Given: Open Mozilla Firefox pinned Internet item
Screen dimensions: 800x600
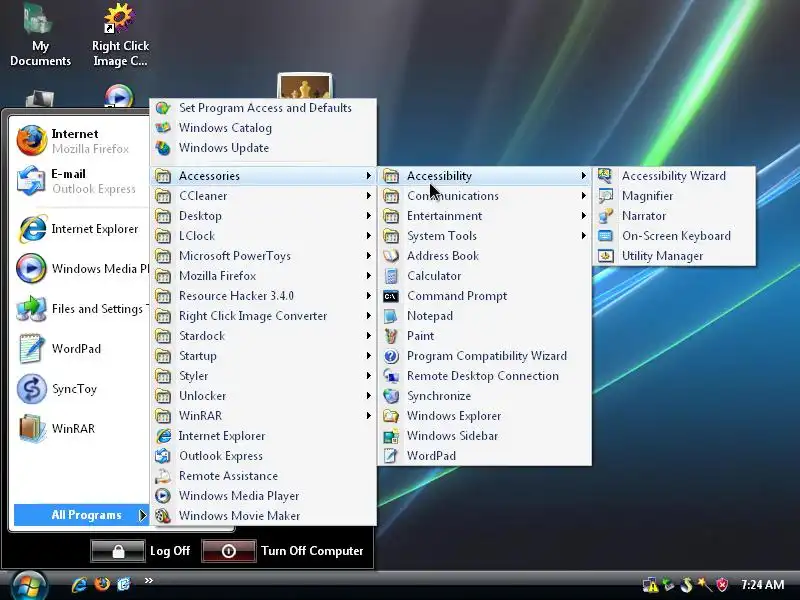Looking at the screenshot, I should tap(81, 141).
